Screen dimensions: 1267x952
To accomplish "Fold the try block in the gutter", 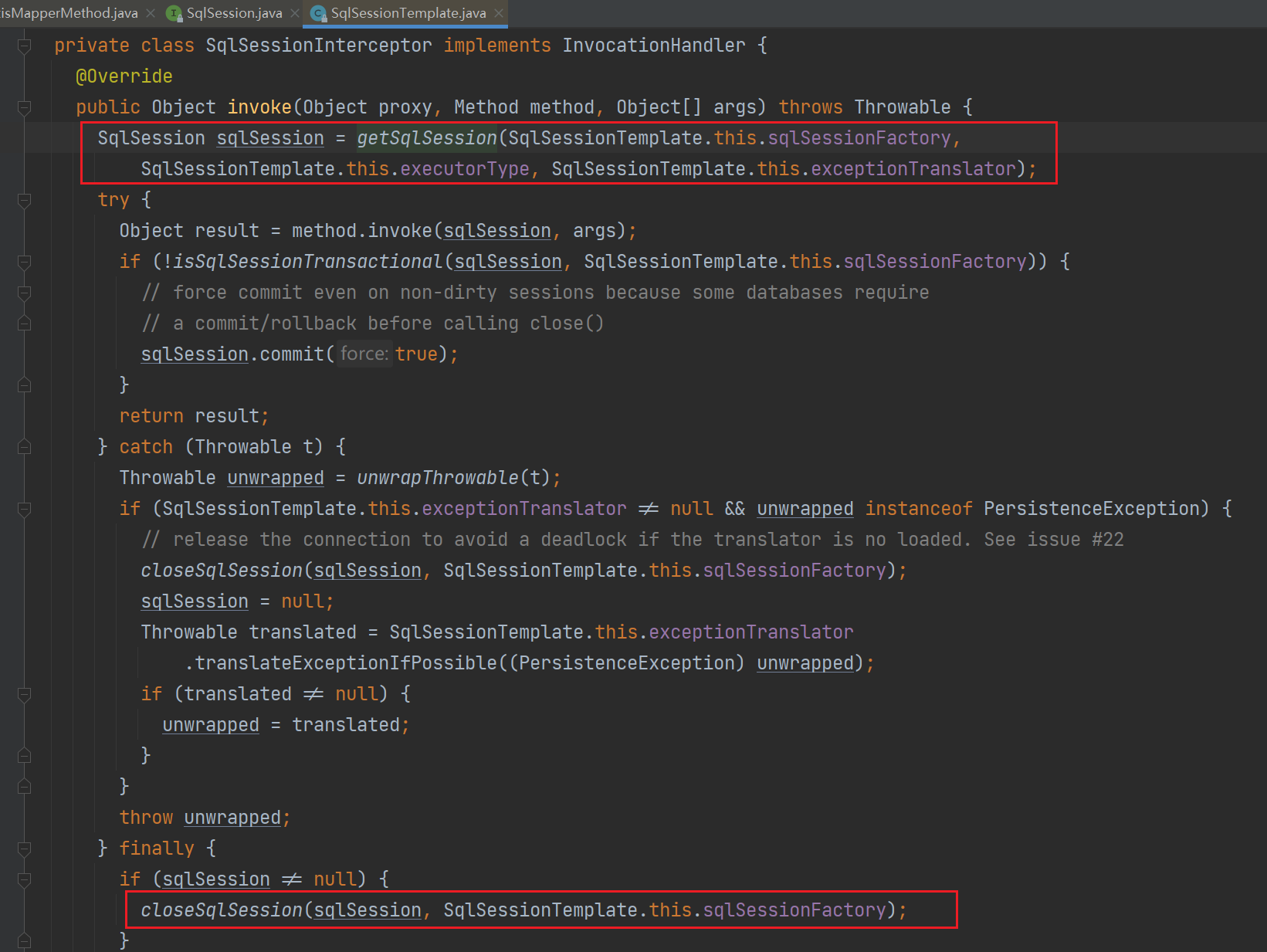I will [25, 200].
